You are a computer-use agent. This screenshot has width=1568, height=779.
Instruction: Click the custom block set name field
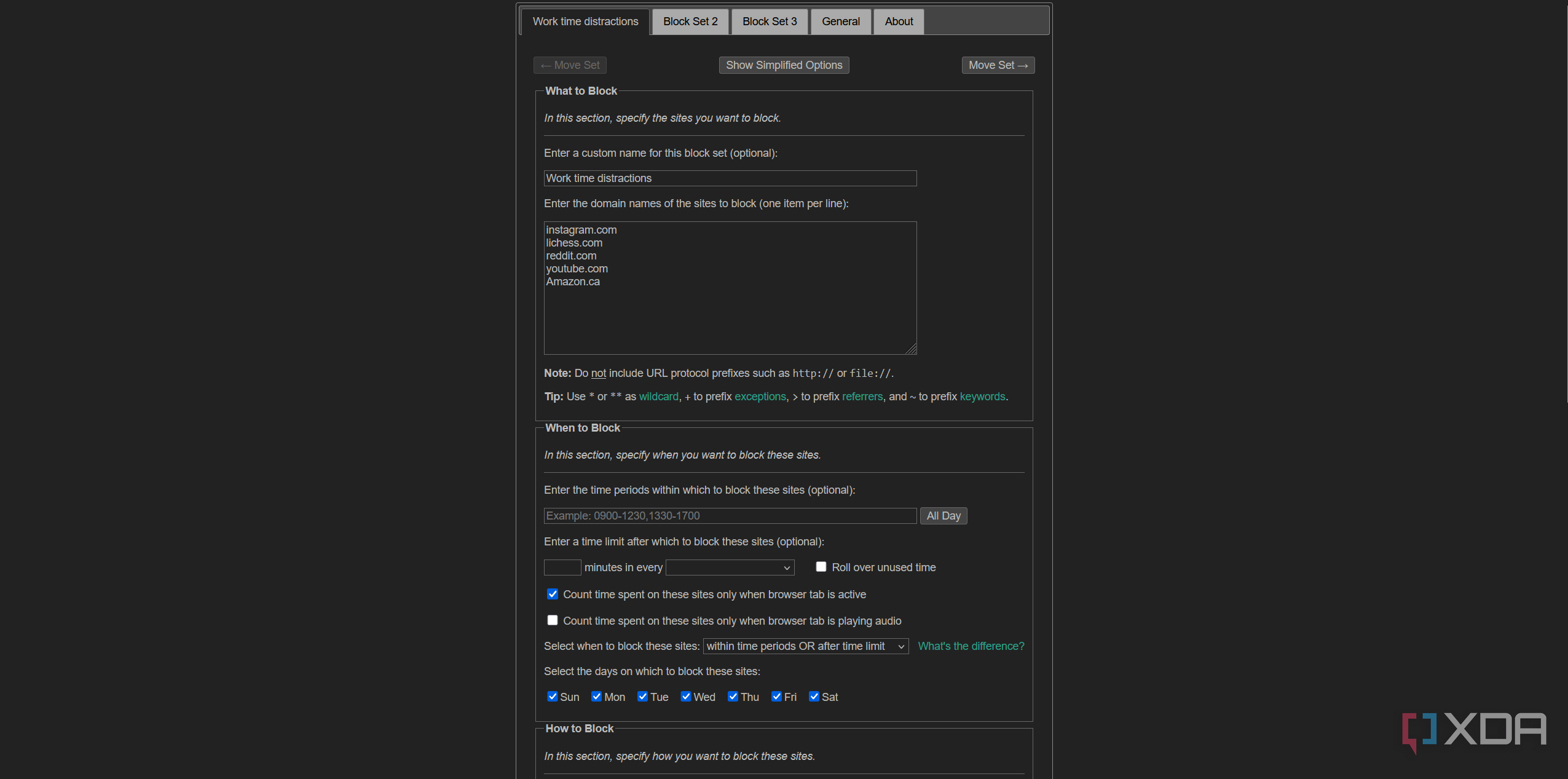(x=730, y=178)
